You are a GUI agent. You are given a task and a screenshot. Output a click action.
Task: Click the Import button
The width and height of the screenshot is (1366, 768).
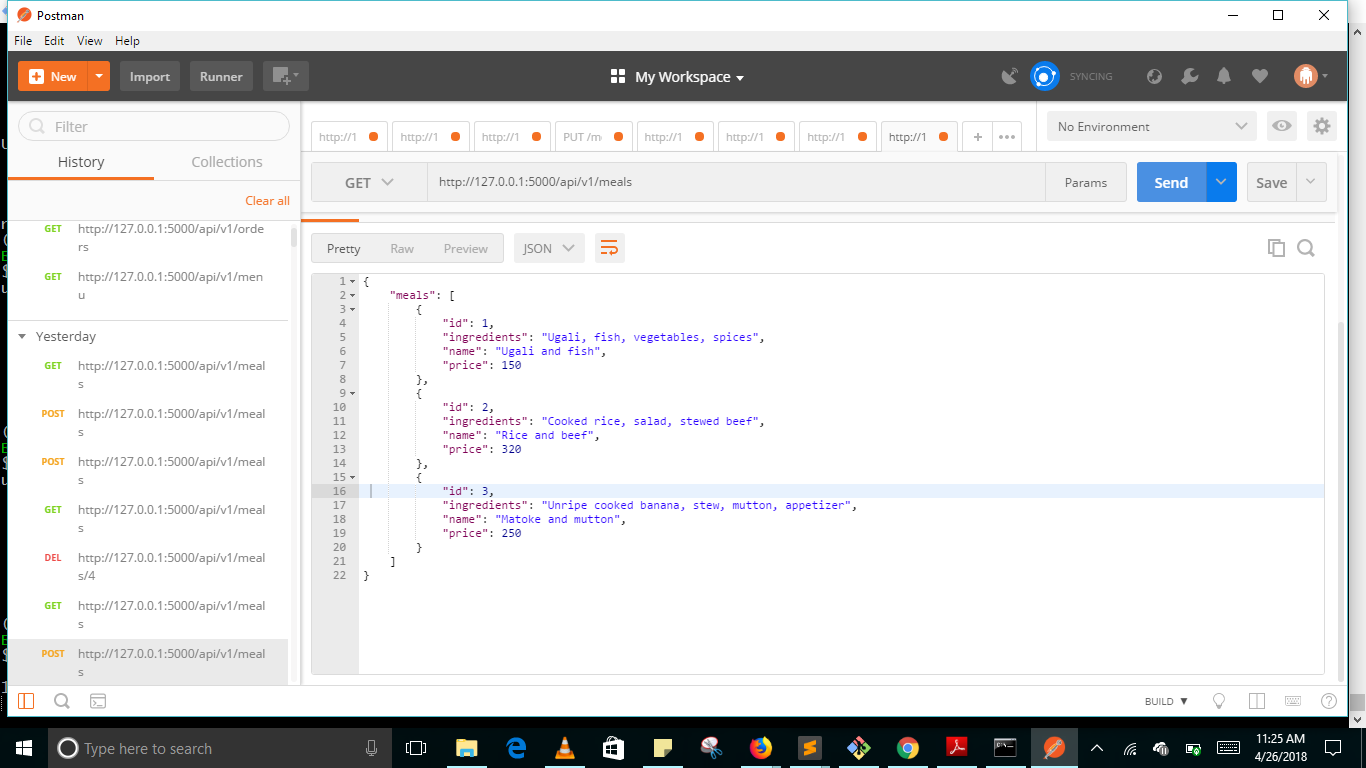150,76
